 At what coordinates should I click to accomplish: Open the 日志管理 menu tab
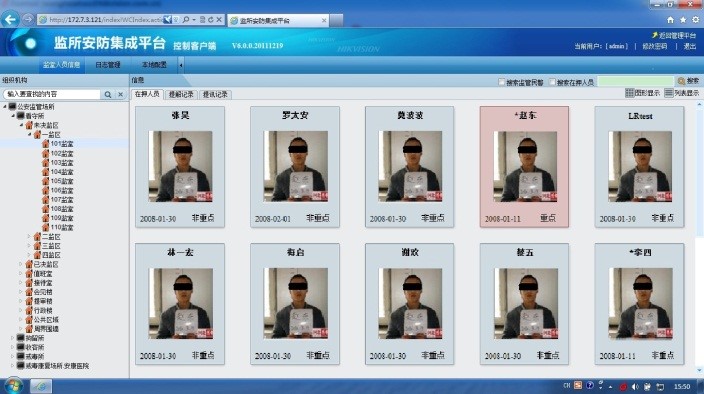click(x=108, y=65)
